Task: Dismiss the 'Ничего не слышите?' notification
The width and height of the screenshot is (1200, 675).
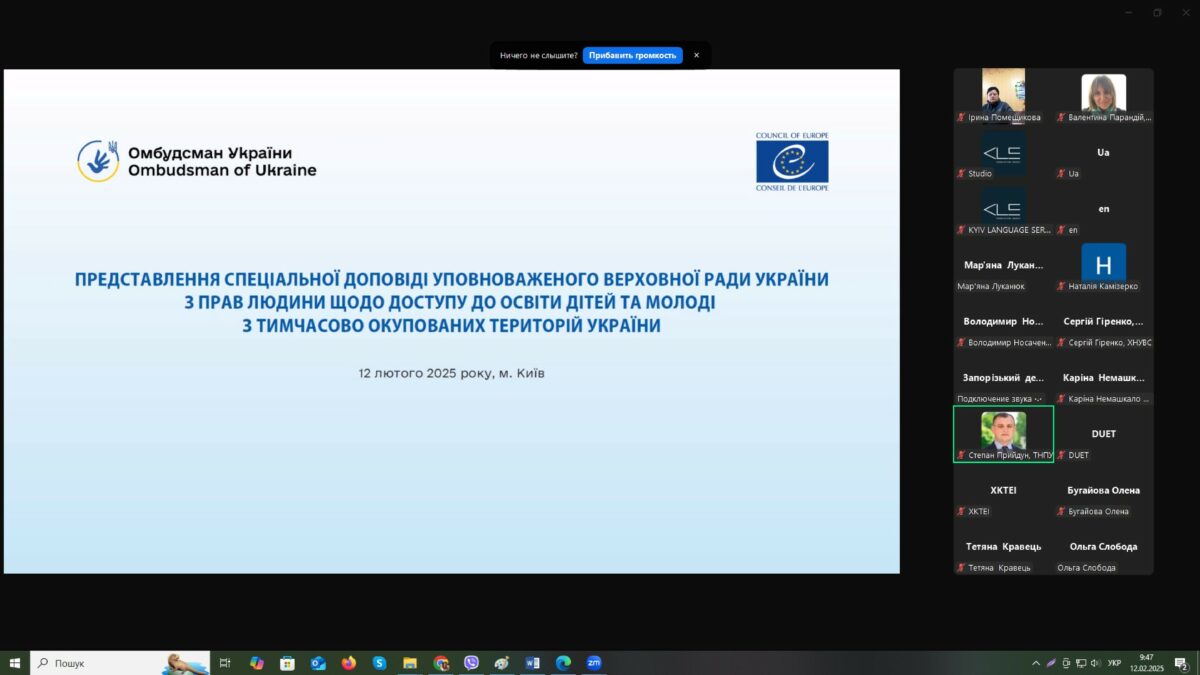Action: point(696,55)
